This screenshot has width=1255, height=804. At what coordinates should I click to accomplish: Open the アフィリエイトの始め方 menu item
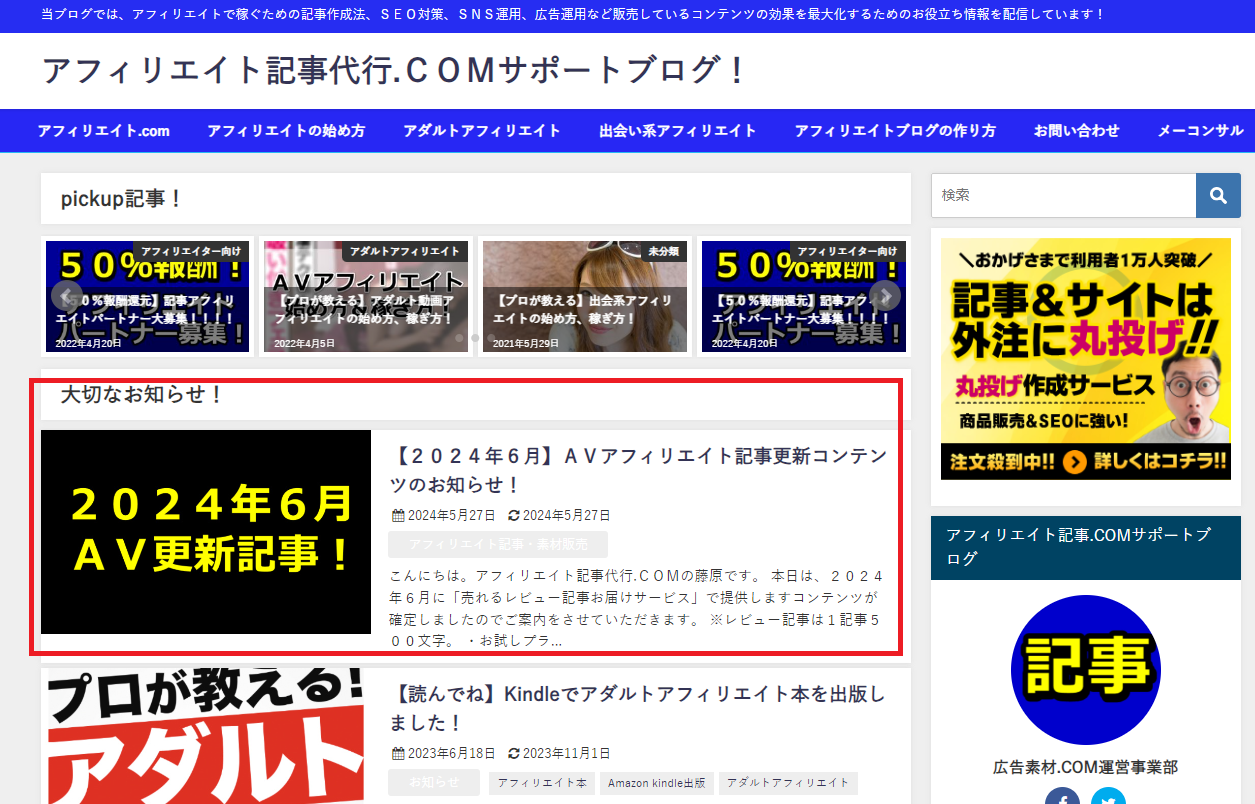(x=286, y=131)
